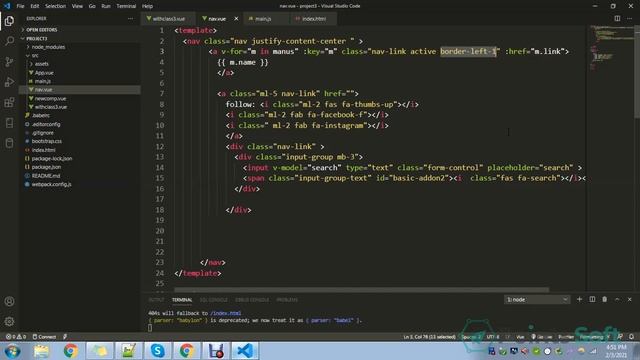Viewport: 640px width, 360px height.
Task: Click the editor horizontal scrollbar
Action: click(361, 290)
